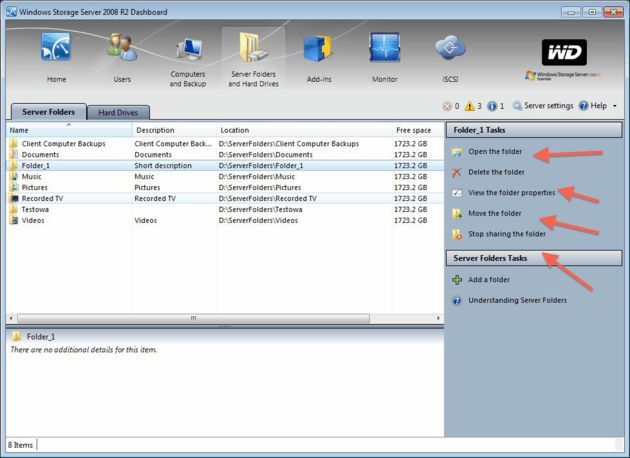Click the Server settings gear icon

point(517,106)
